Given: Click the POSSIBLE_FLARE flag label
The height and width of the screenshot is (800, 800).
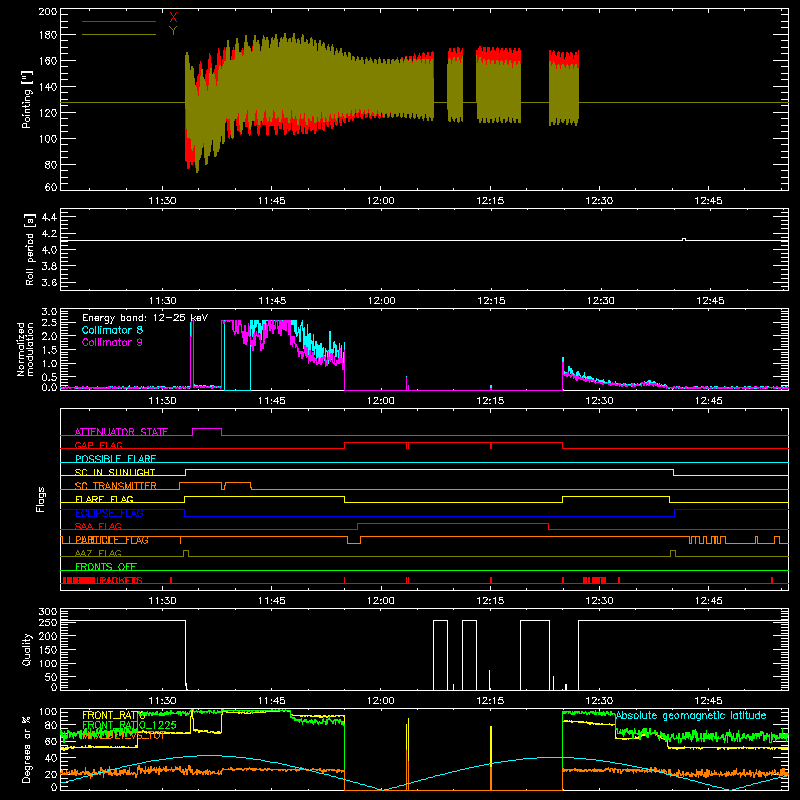Looking at the screenshot, I should click(115, 459).
